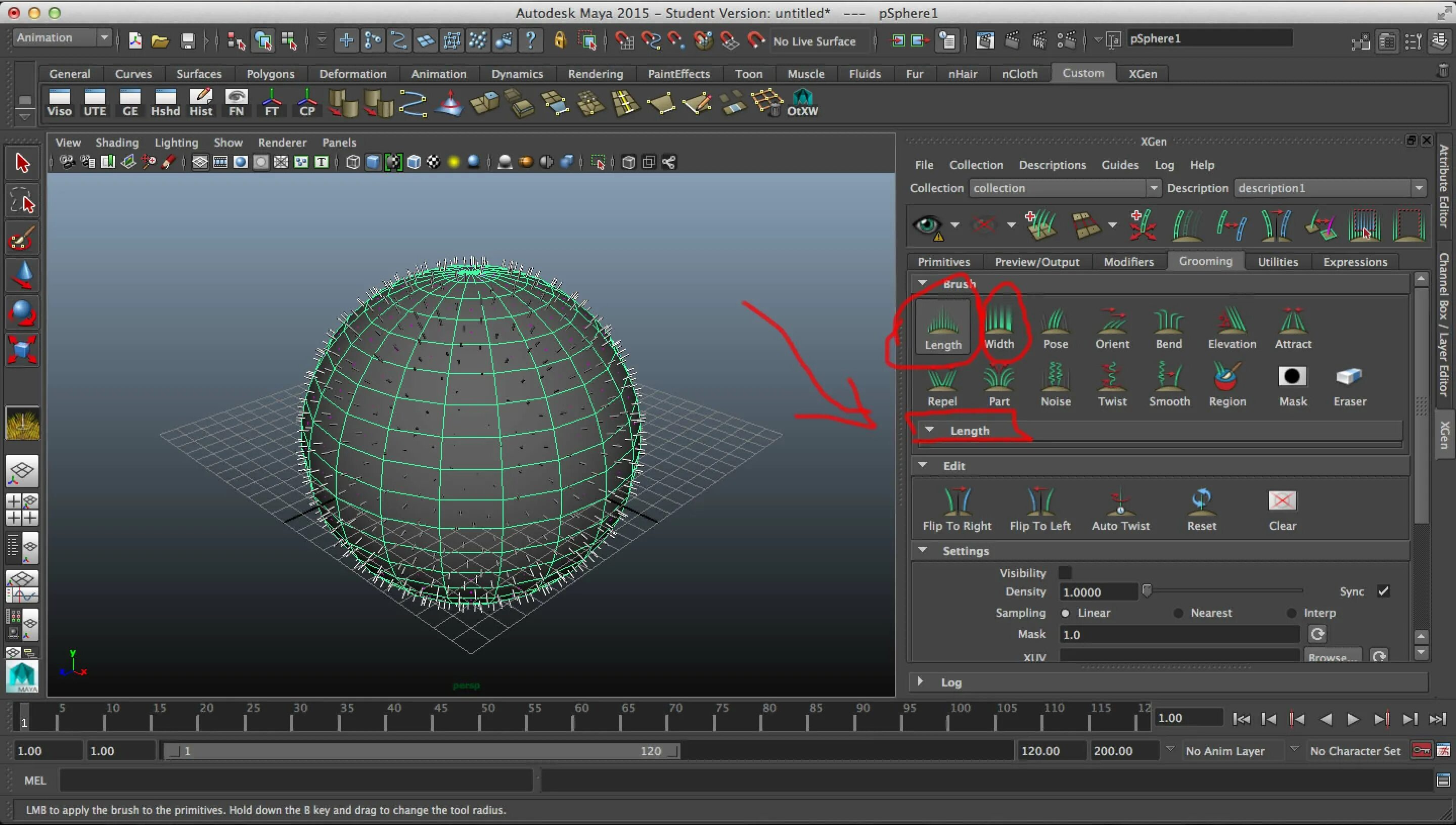Open the Hist shelf button
The height and width of the screenshot is (825, 1456).
[x=201, y=103]
